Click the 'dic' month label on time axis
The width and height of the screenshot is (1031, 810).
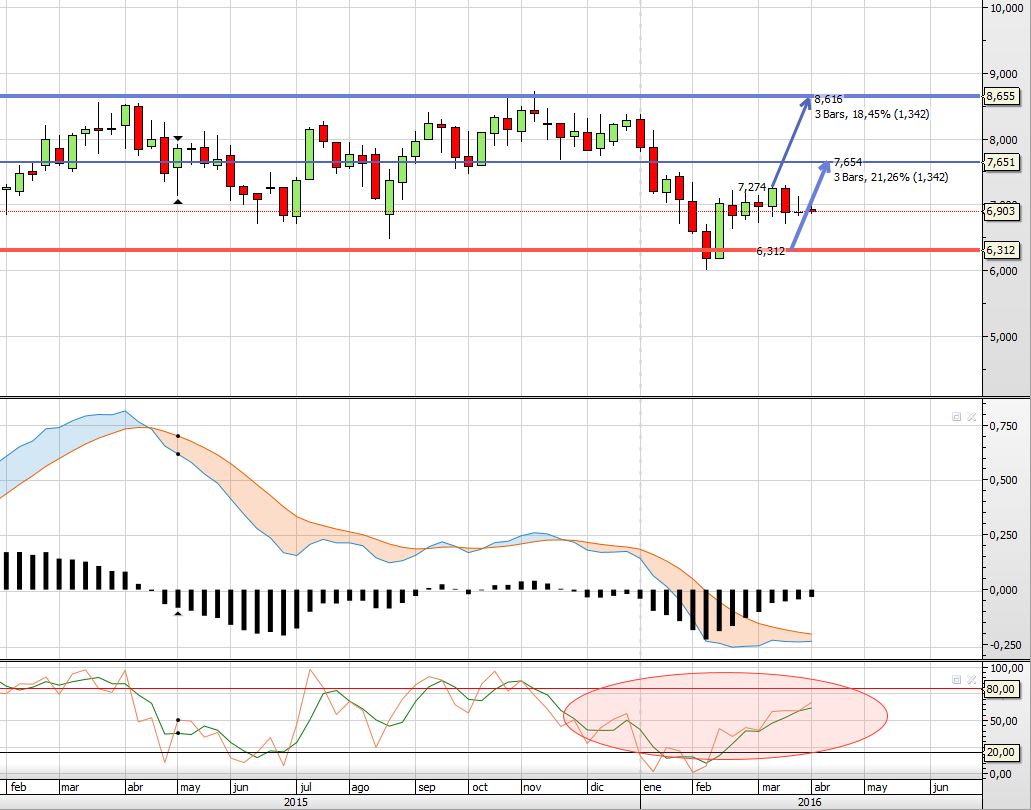point(596,786)
